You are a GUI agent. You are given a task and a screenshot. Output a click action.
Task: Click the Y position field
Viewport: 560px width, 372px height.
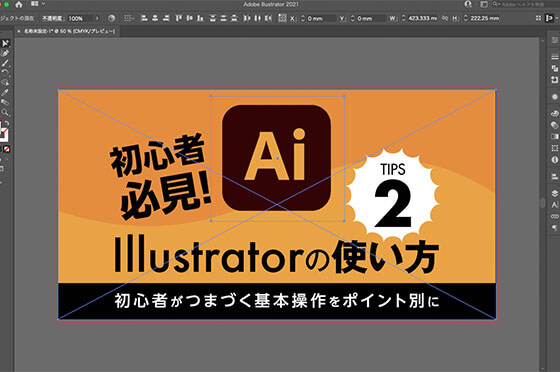click(x=371, y=18)
